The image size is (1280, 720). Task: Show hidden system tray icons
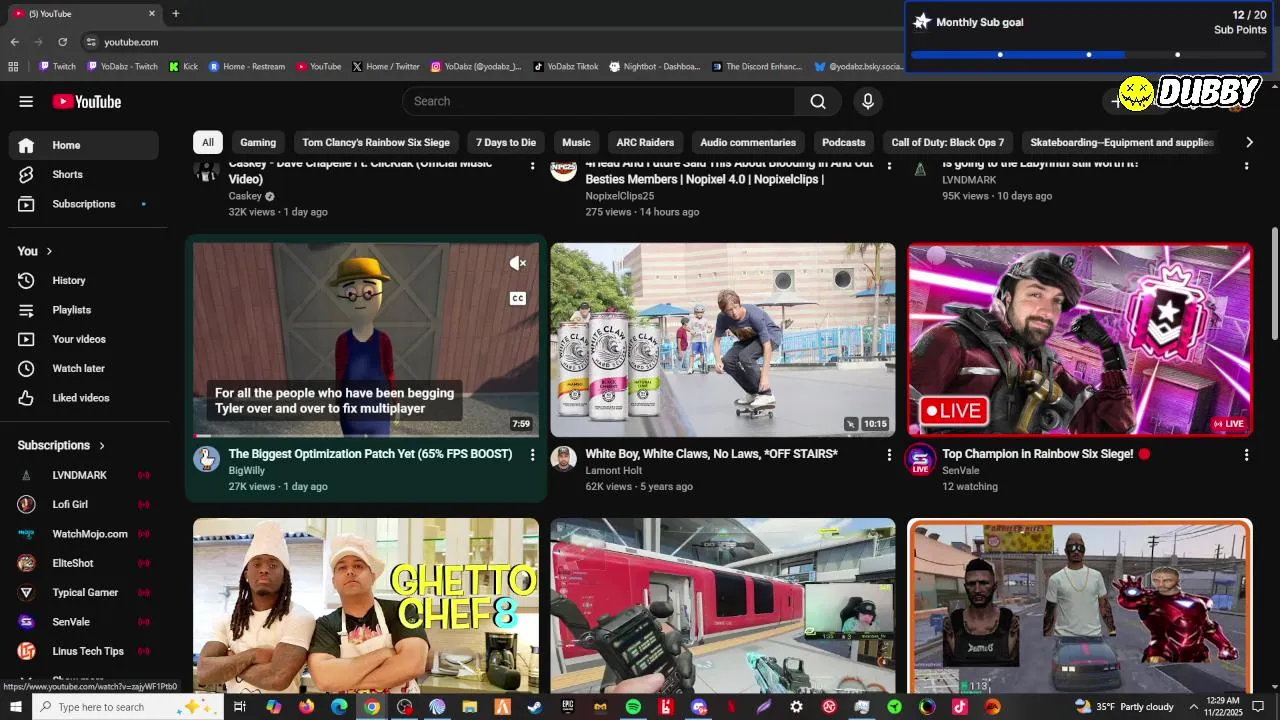[x=1193, y=707]
